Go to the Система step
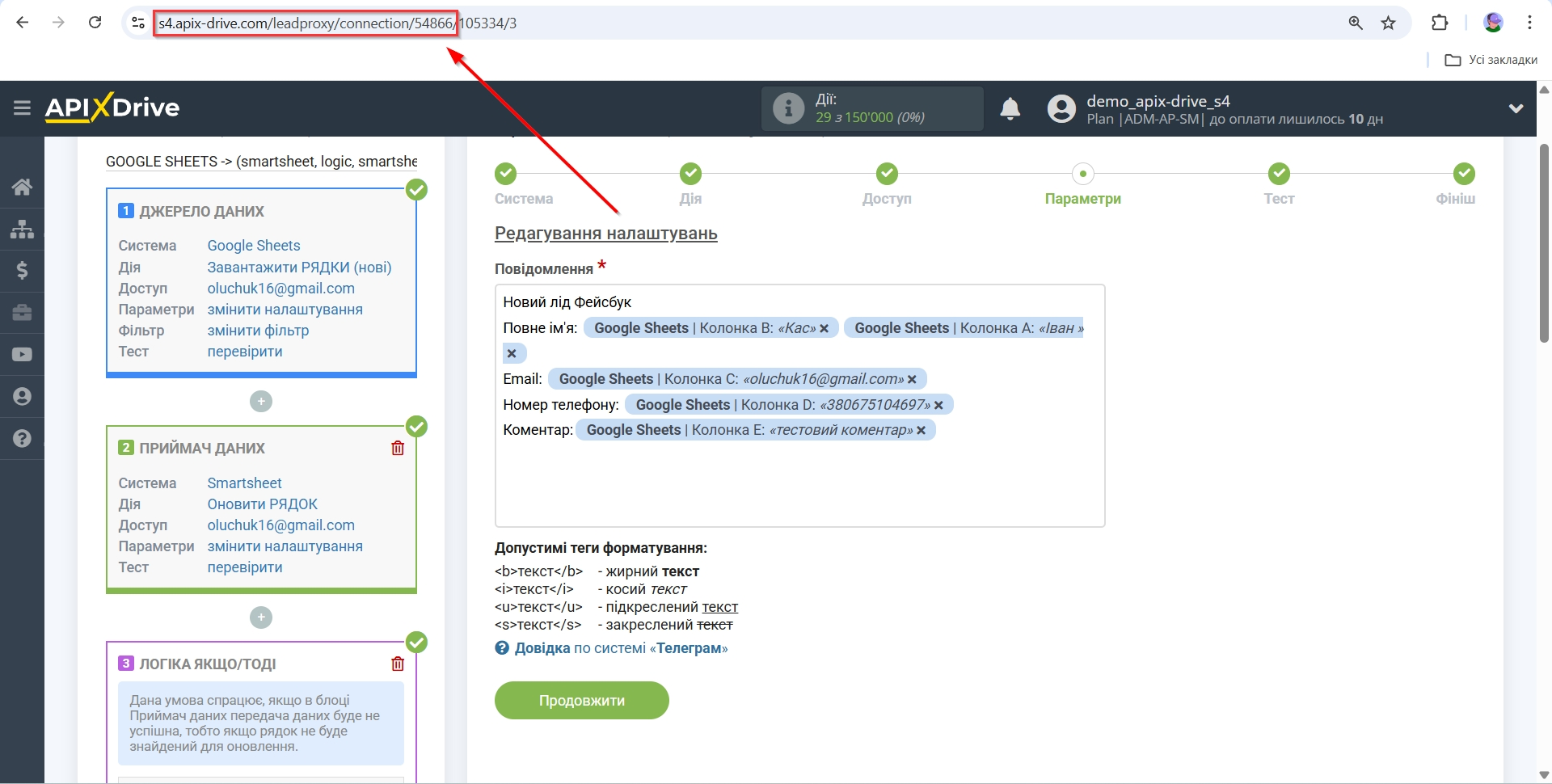Image resolution: width=1552 pixels, height=784 pixels. tap(506, 174)
